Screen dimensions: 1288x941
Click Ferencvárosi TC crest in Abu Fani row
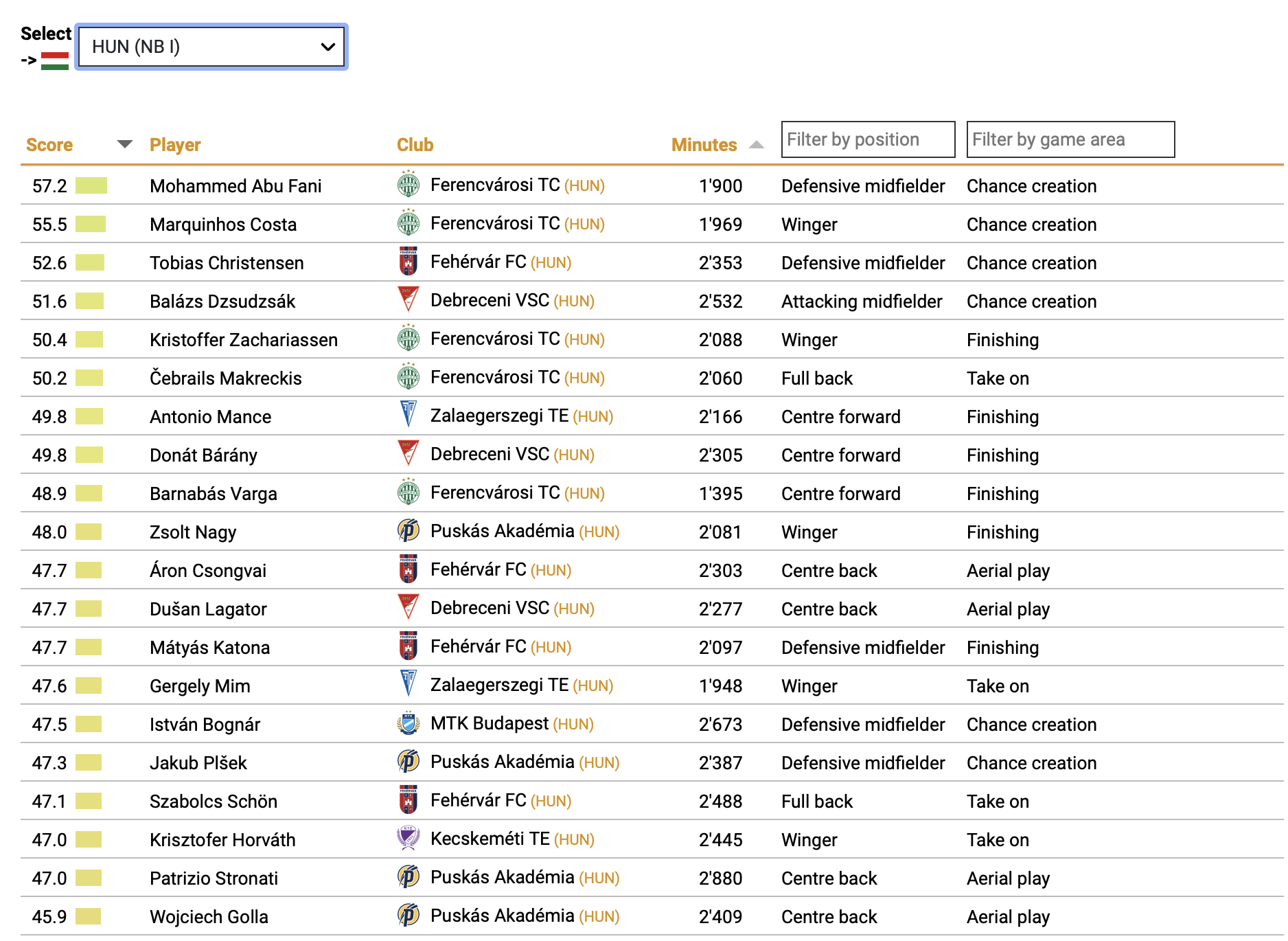[409, 184]
